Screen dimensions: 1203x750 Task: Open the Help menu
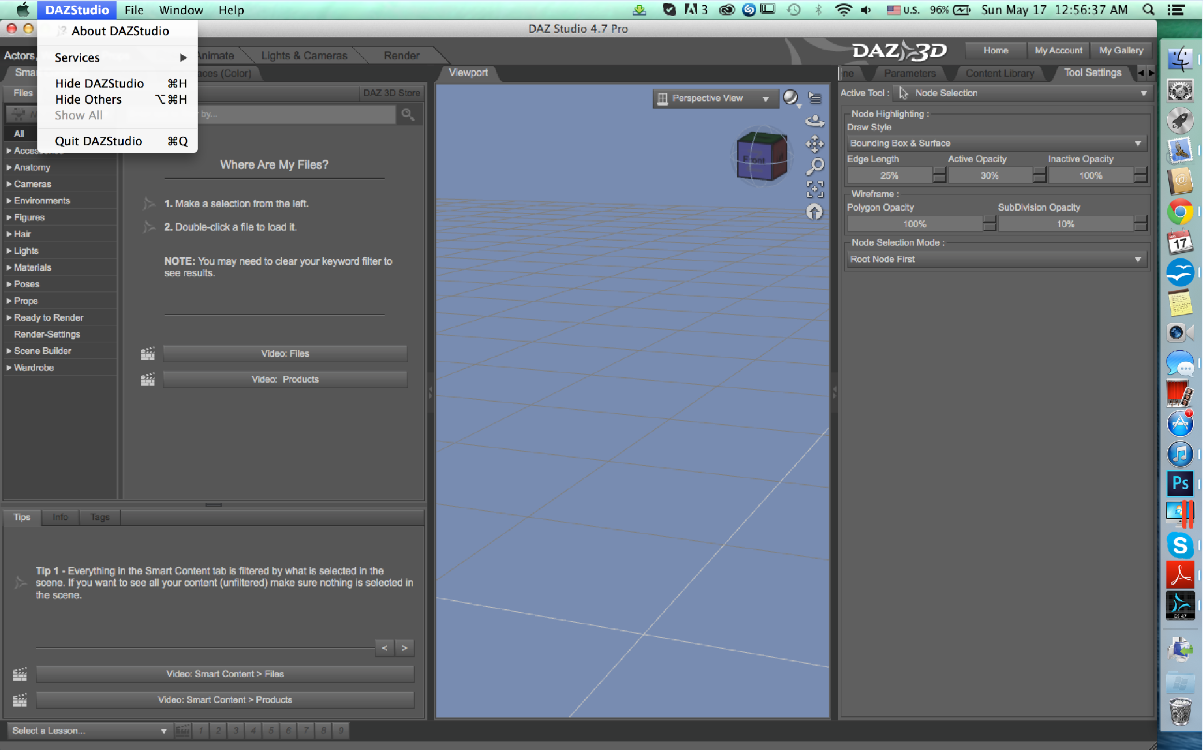231,10
